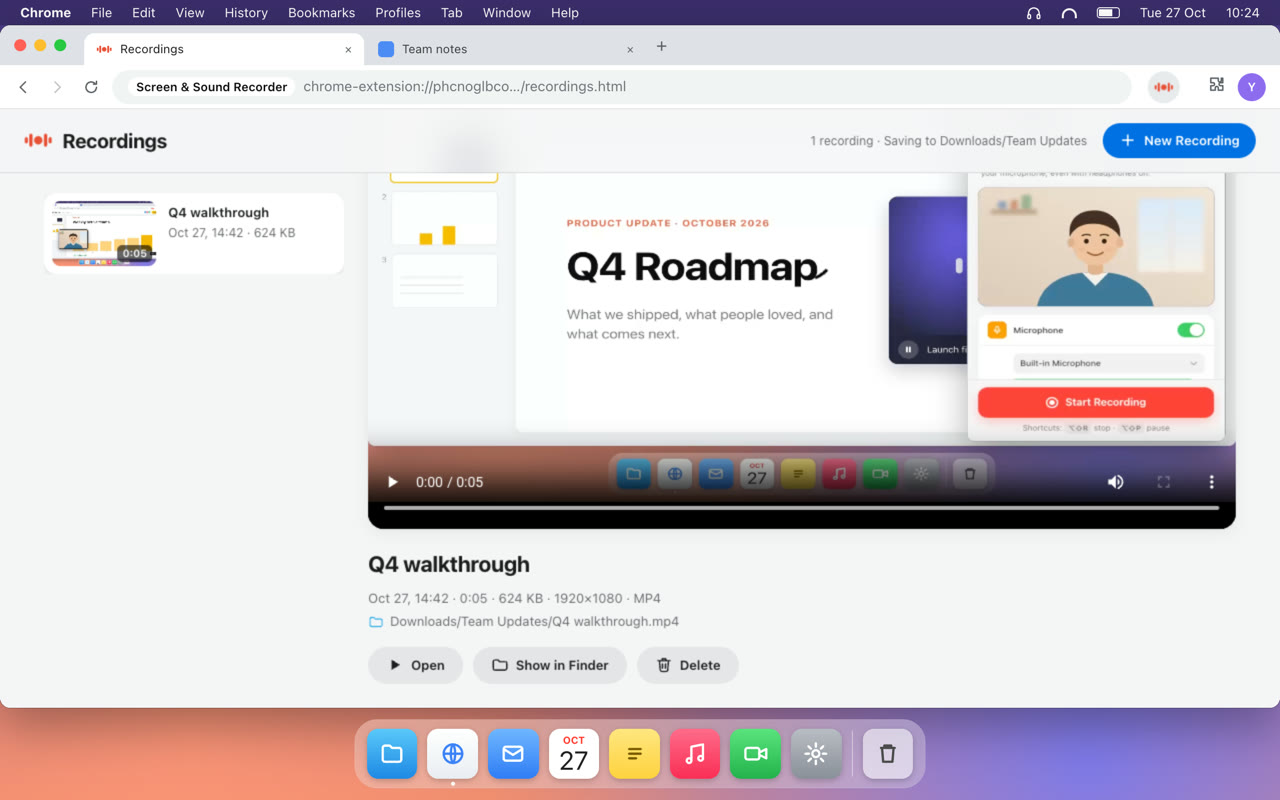Open Calendar from the Dock
The width and height of the screenshot is (1280, 800).
[x=574, y=754]
